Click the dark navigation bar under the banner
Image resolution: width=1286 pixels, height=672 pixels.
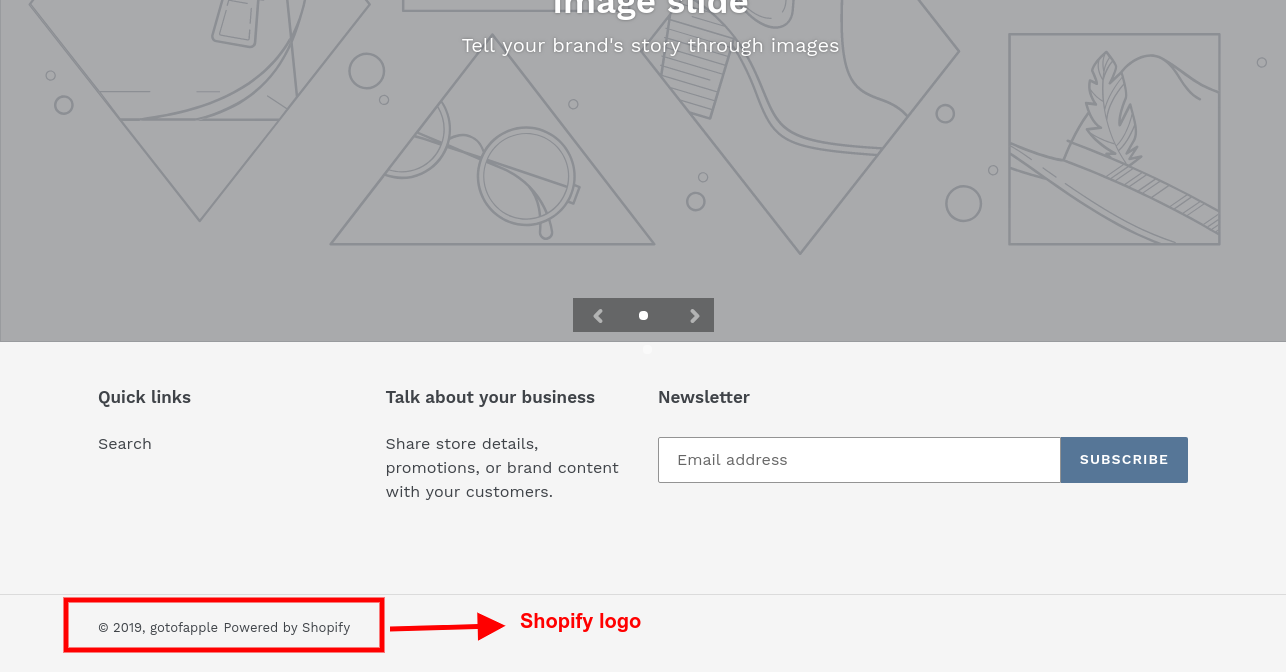pos(643,315)
